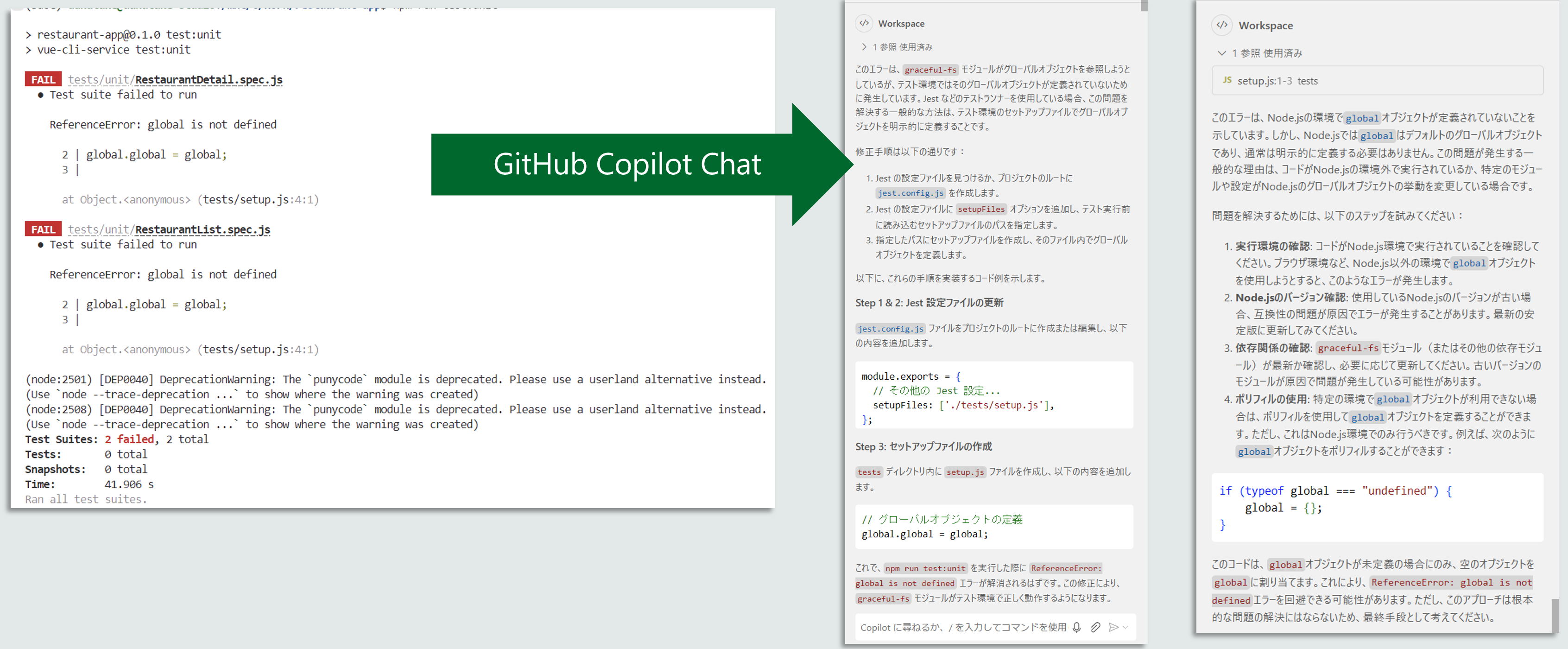
Task: Click the 'Step 1 & 2: Jest' heading
Action: (x=929, y=303)
